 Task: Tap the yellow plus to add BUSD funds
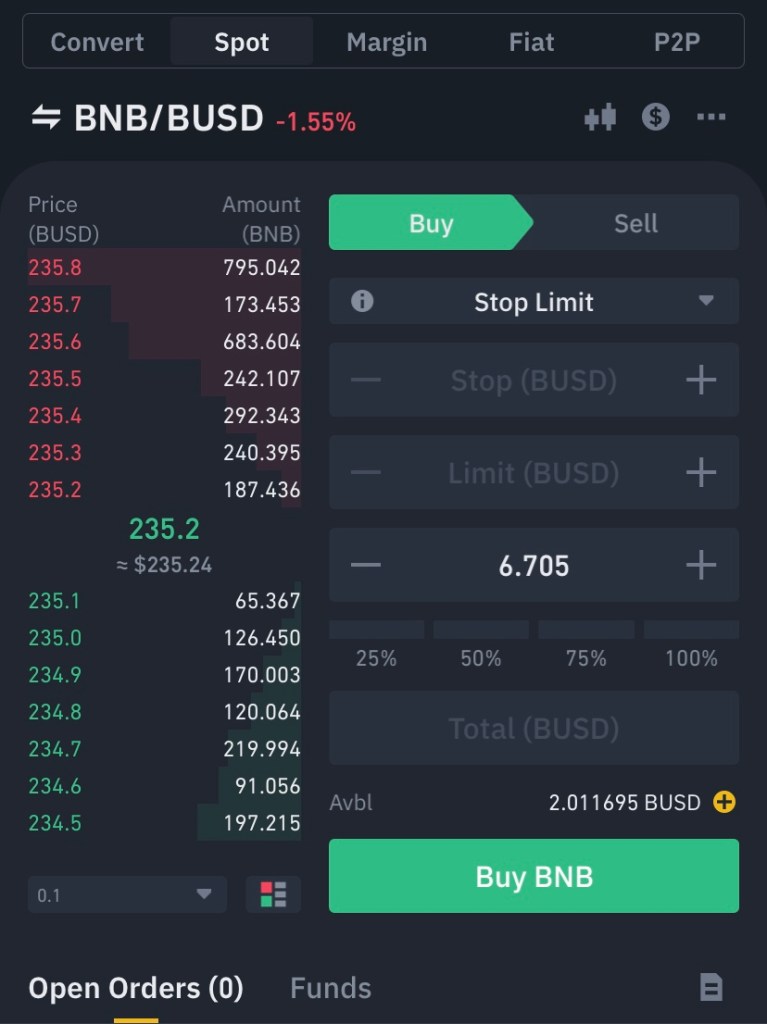click(724, 802)
